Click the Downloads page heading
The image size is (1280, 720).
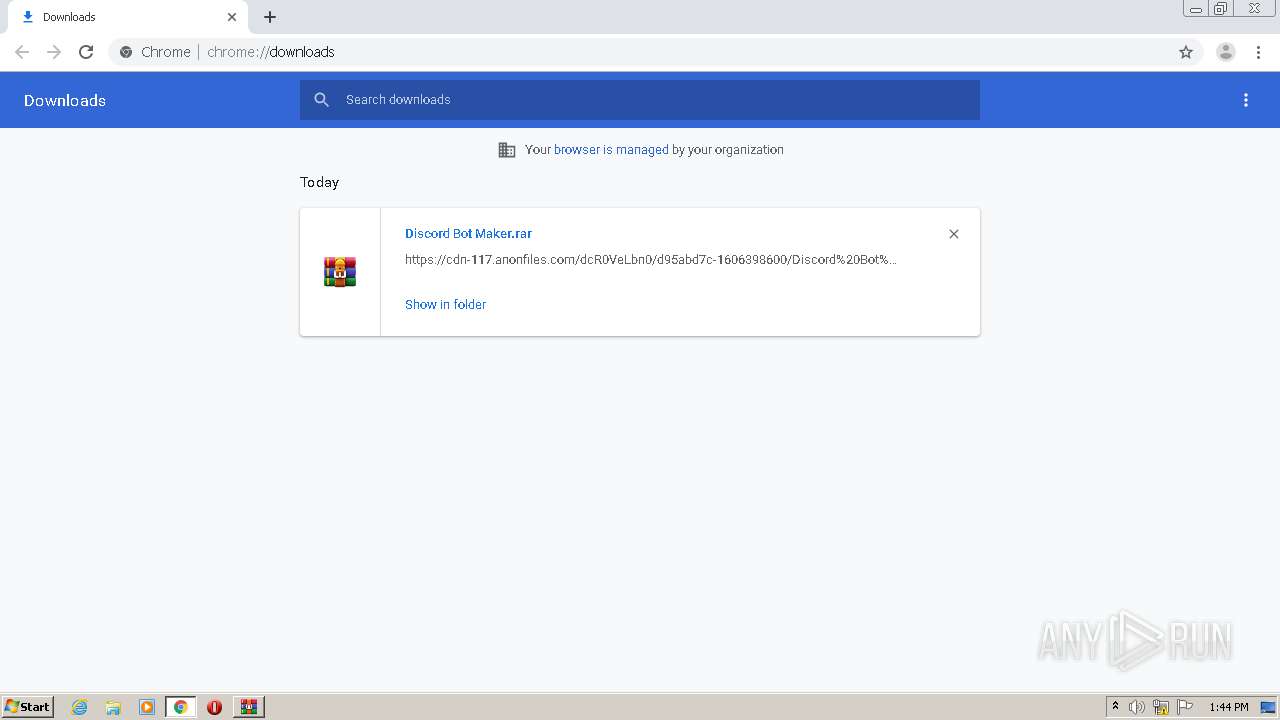(x=65, y=100)
